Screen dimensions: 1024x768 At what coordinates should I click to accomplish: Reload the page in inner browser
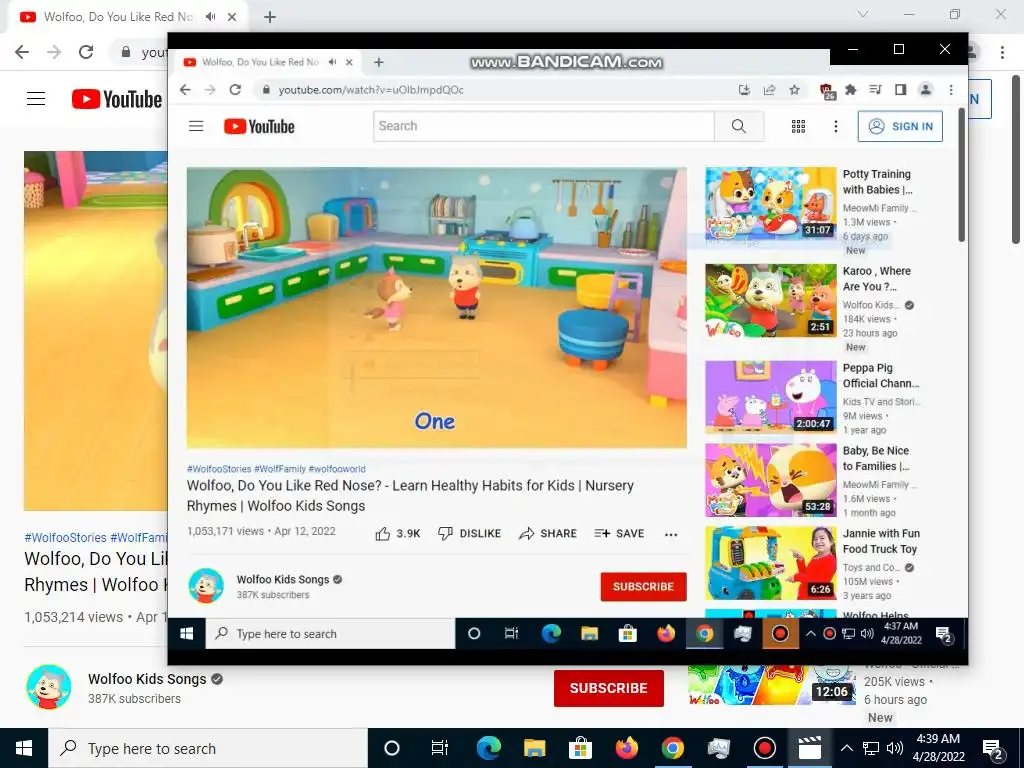tap(235, 90)
